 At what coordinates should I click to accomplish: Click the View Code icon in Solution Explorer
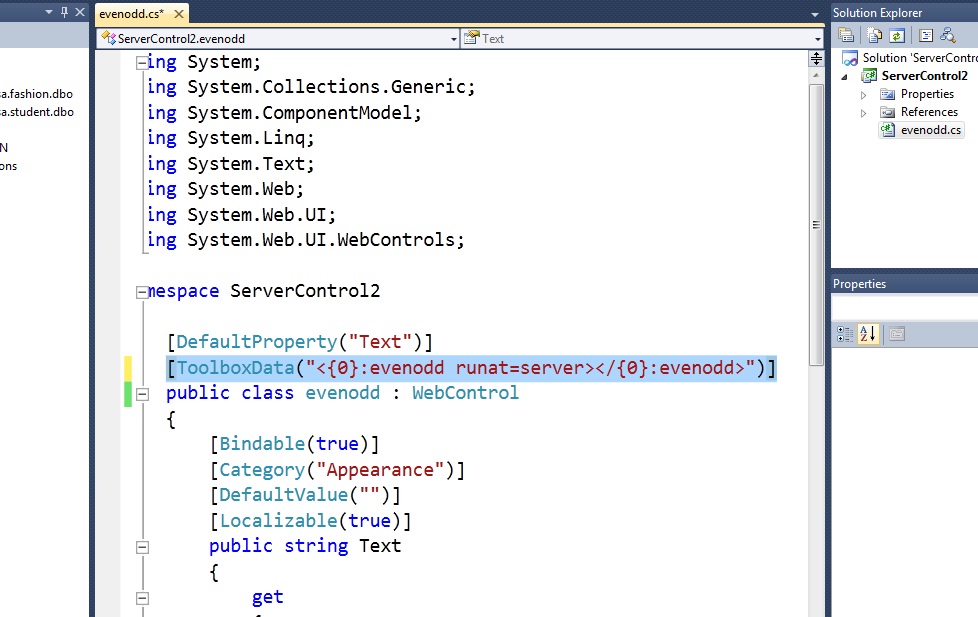(926, 35)
